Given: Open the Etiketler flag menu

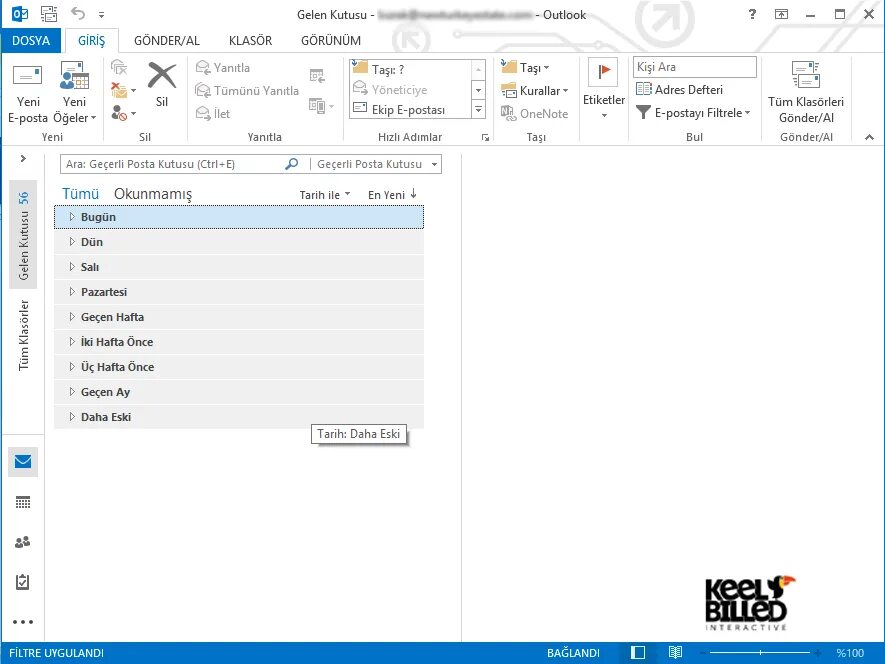Looking at the screenshot, I should tap(603, 88).
